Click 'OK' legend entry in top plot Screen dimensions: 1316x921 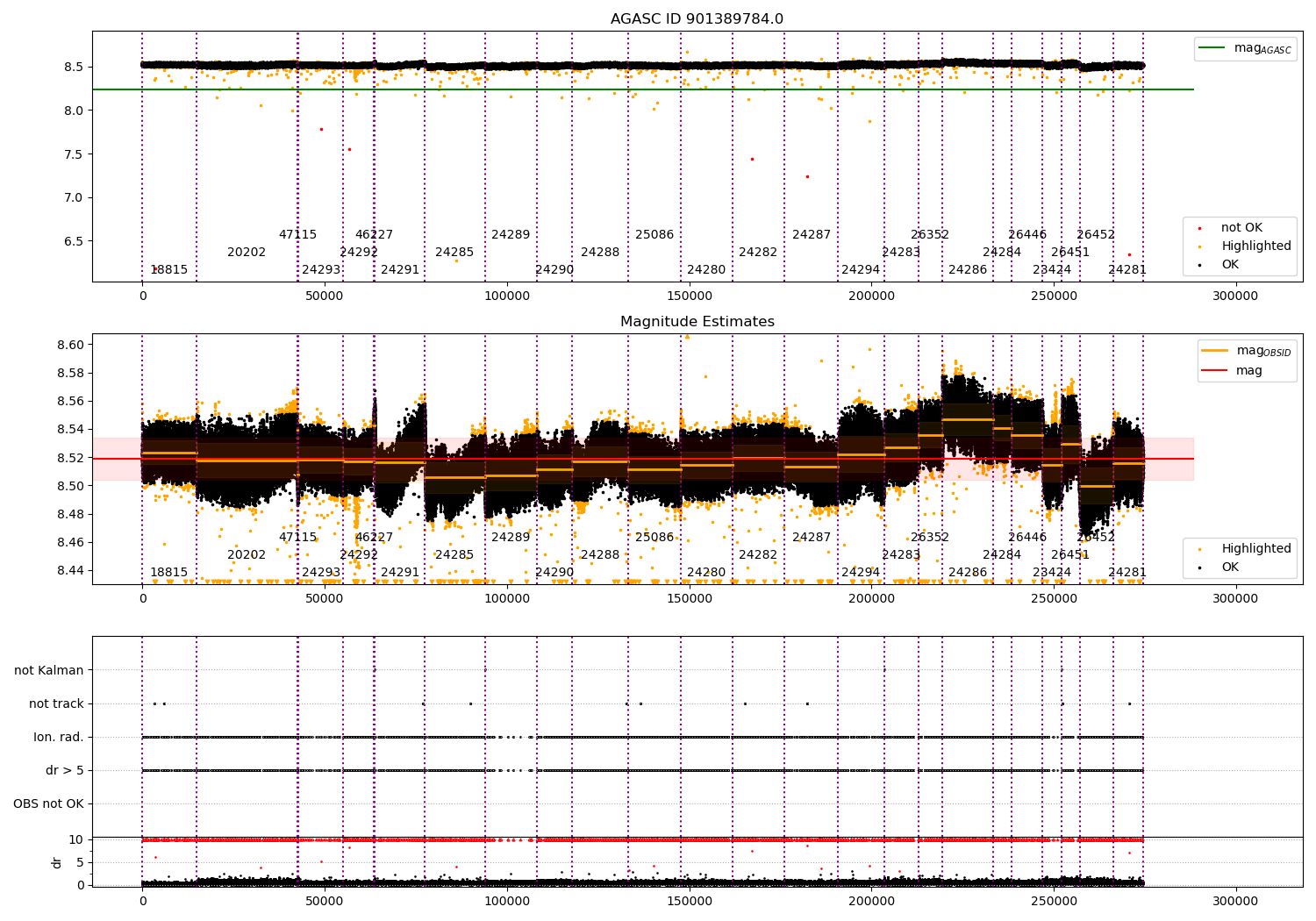pyautogui.click(x=1230, y=264)
